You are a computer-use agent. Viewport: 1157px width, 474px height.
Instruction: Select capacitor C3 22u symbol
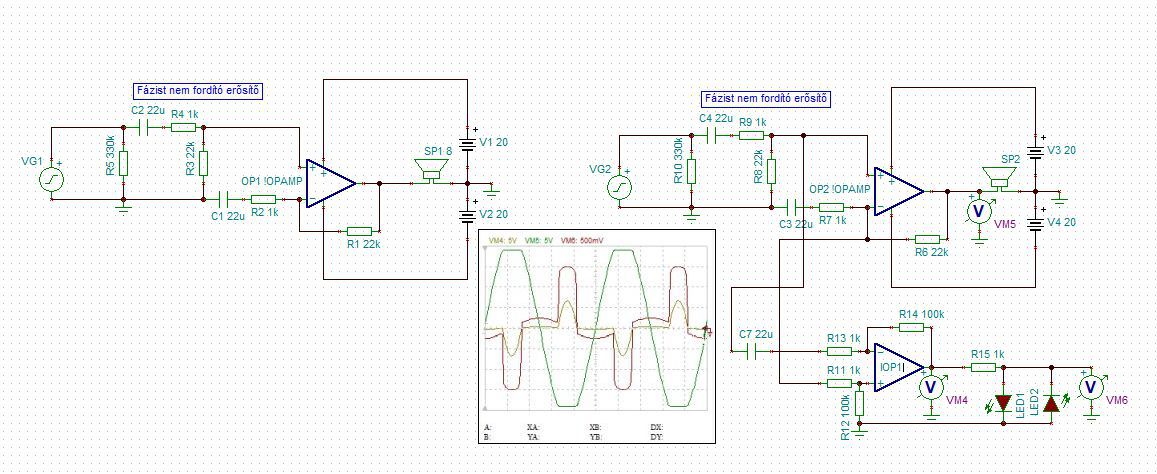[x=792, y=207]
